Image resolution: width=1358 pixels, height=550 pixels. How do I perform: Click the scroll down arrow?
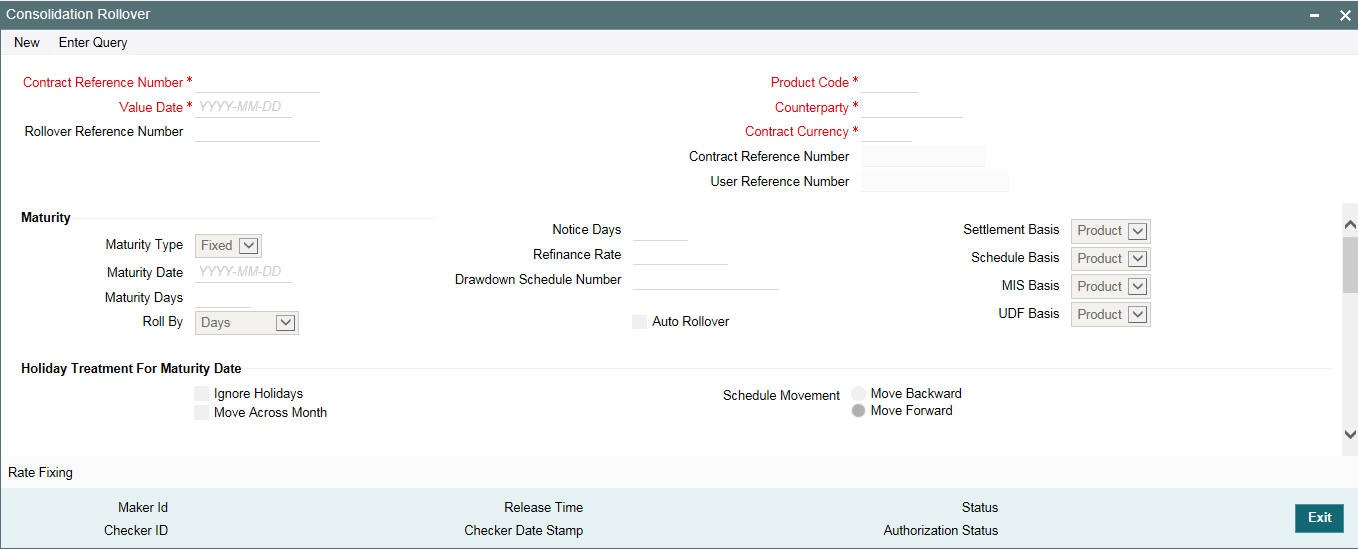tap(1350, 434)
